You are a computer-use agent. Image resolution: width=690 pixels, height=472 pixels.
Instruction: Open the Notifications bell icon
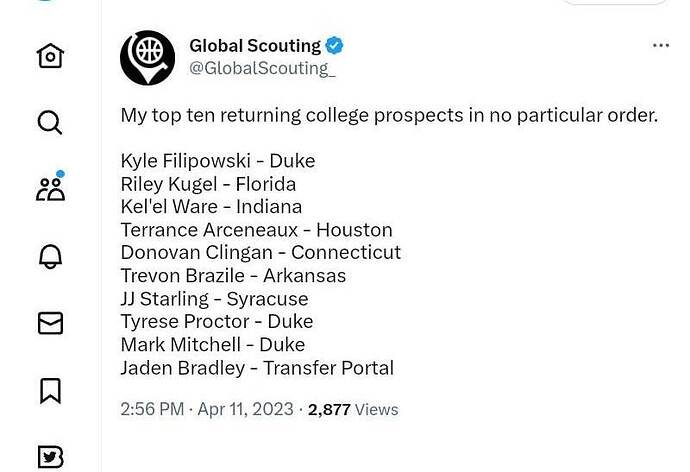50,256
